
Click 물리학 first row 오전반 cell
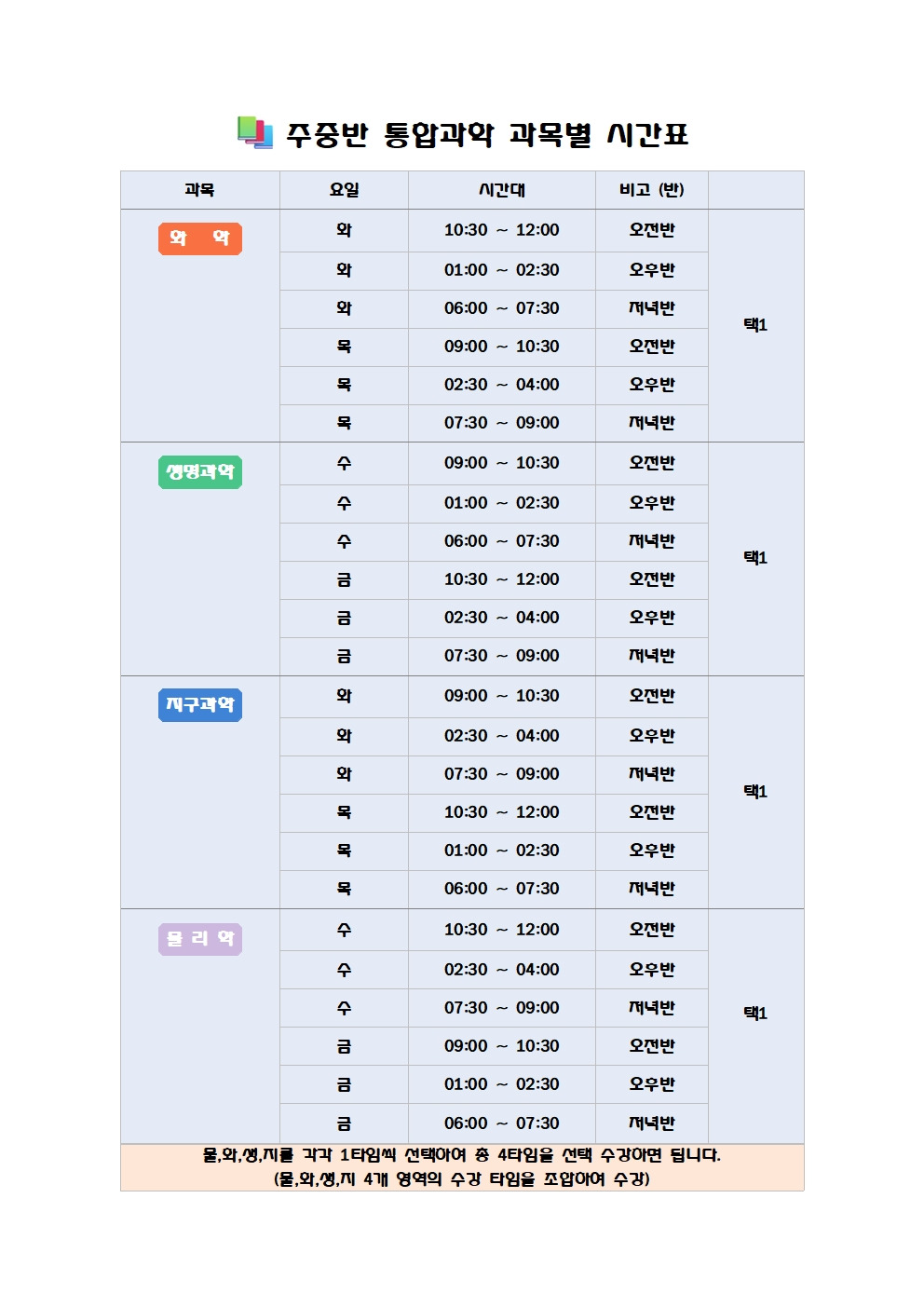pyautogui.click(x=651, y=930)
